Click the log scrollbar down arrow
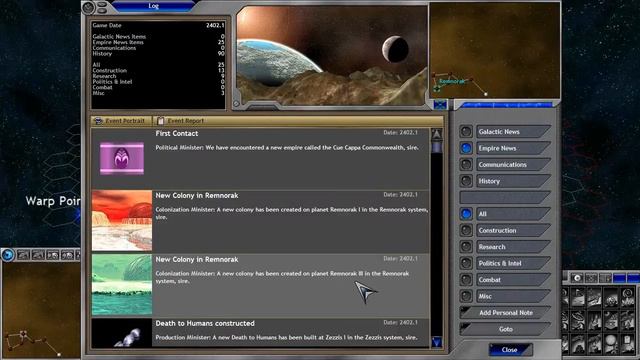 tap(436, 342)
